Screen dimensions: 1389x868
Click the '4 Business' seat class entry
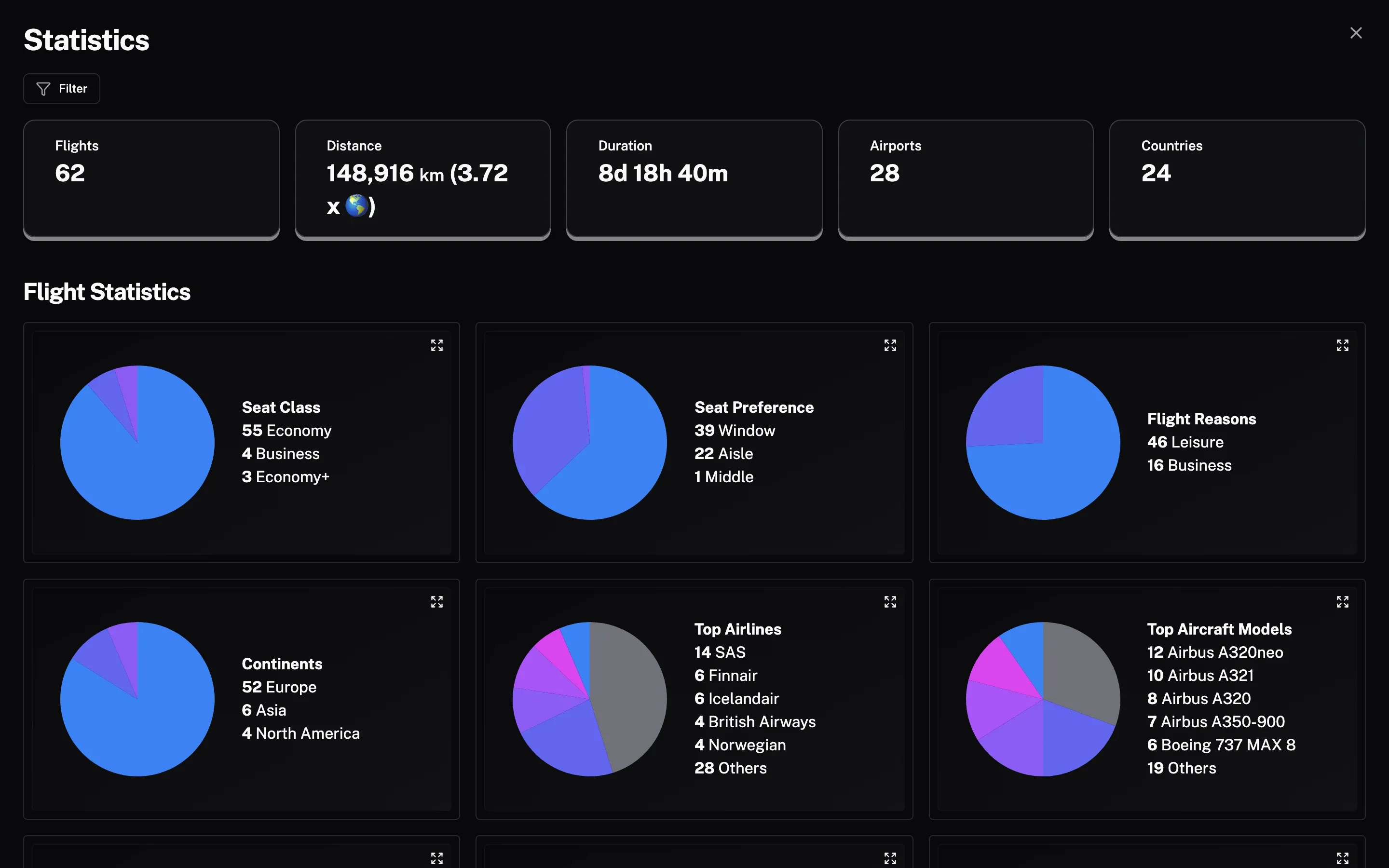281,453
